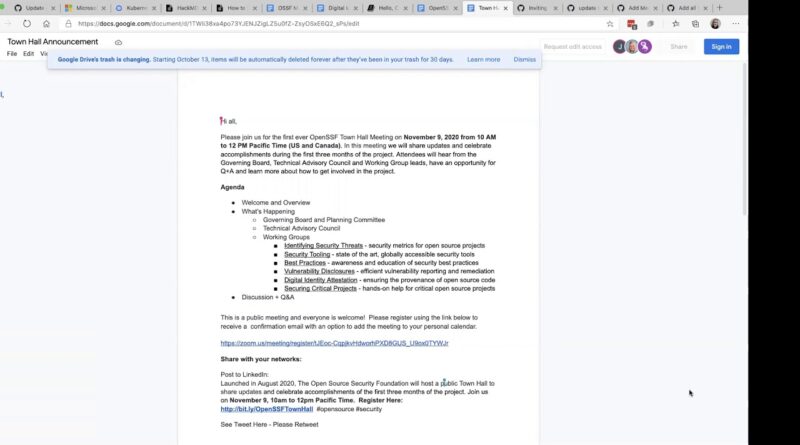Viewport: 800px width, 445px height.
Task: Click Request edit access button
Action: pos(572,46)
